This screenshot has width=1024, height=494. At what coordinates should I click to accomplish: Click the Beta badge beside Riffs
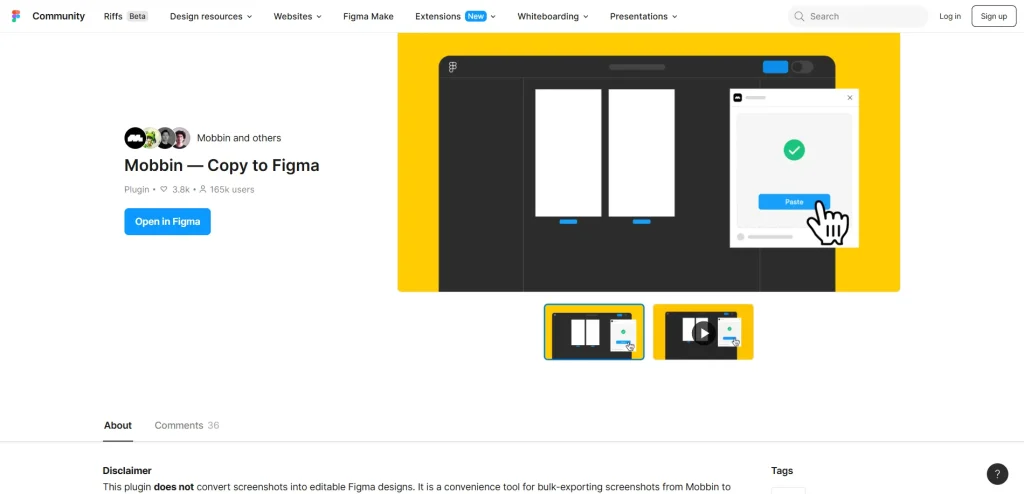click(x=137, y=16)
